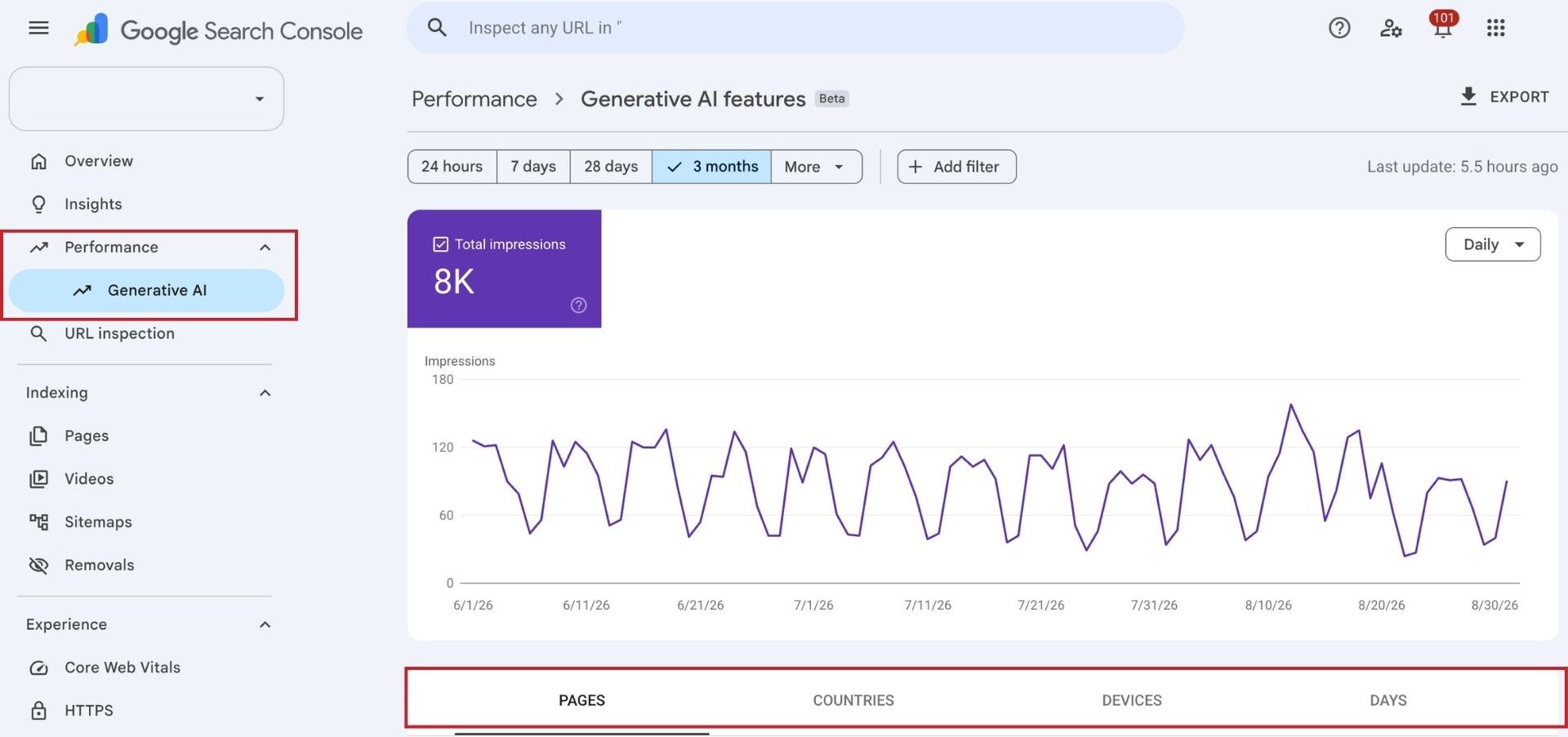Select the 28 days date range
1568x737 pixels.
coord(611,167)
